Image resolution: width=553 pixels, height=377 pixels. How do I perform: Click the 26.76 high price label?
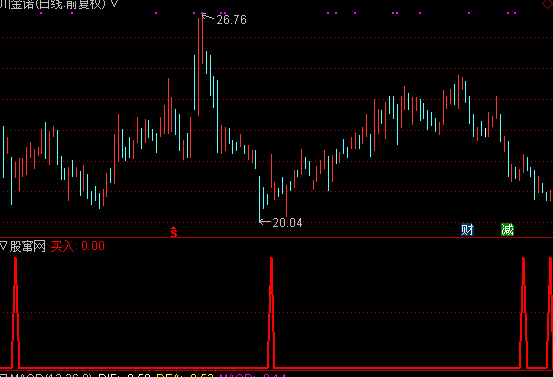[x=231, y=20]
